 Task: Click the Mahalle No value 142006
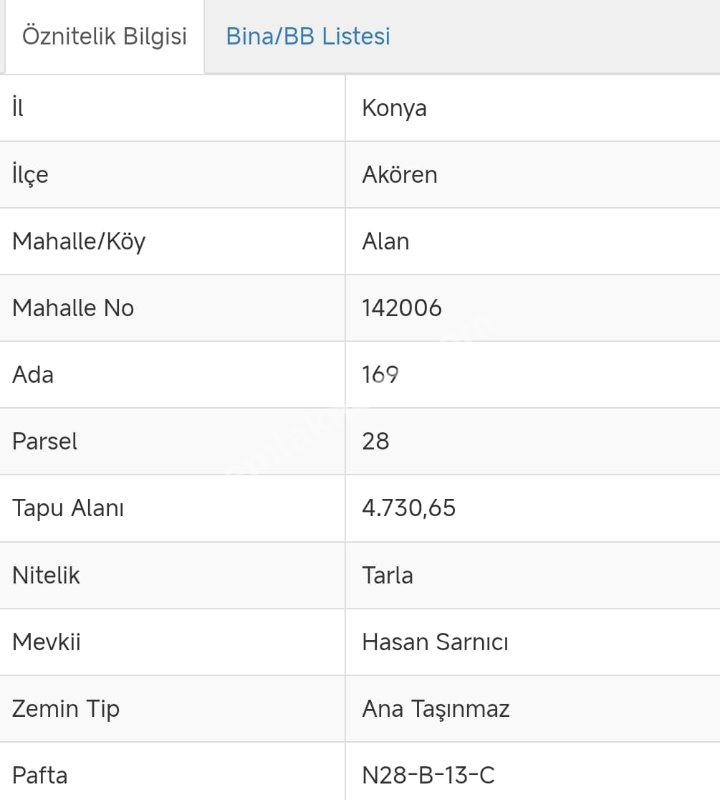pyautogui.click(x=401, y=308)
